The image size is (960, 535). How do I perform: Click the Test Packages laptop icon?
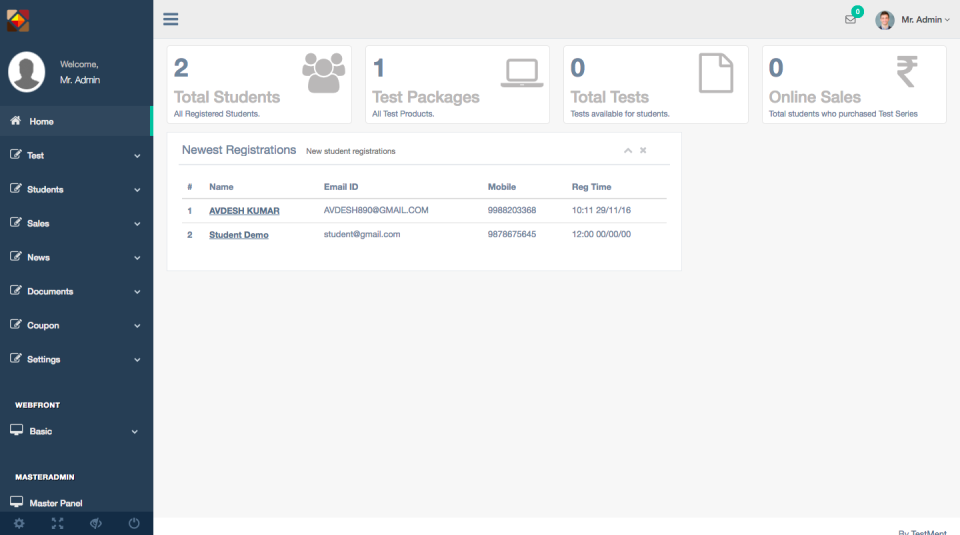[522, 73]
